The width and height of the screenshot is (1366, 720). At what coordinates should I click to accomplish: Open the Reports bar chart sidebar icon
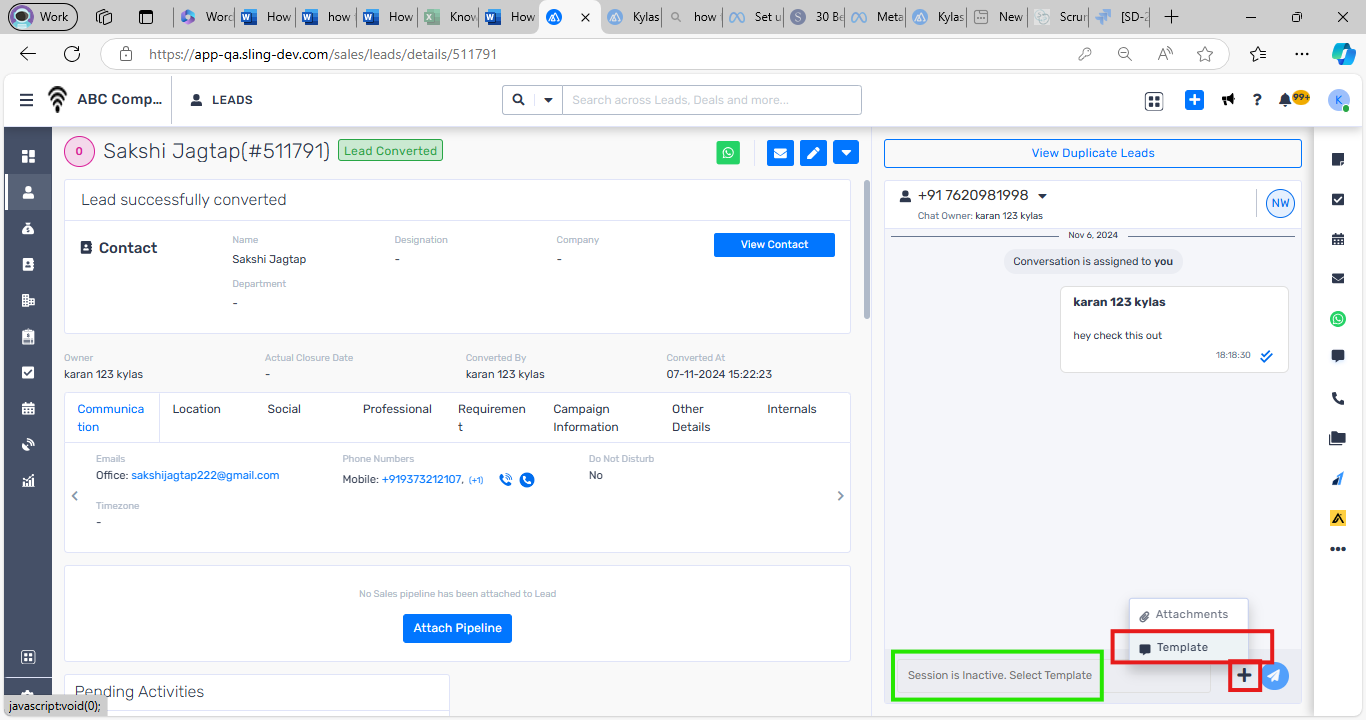click(28, 480)
